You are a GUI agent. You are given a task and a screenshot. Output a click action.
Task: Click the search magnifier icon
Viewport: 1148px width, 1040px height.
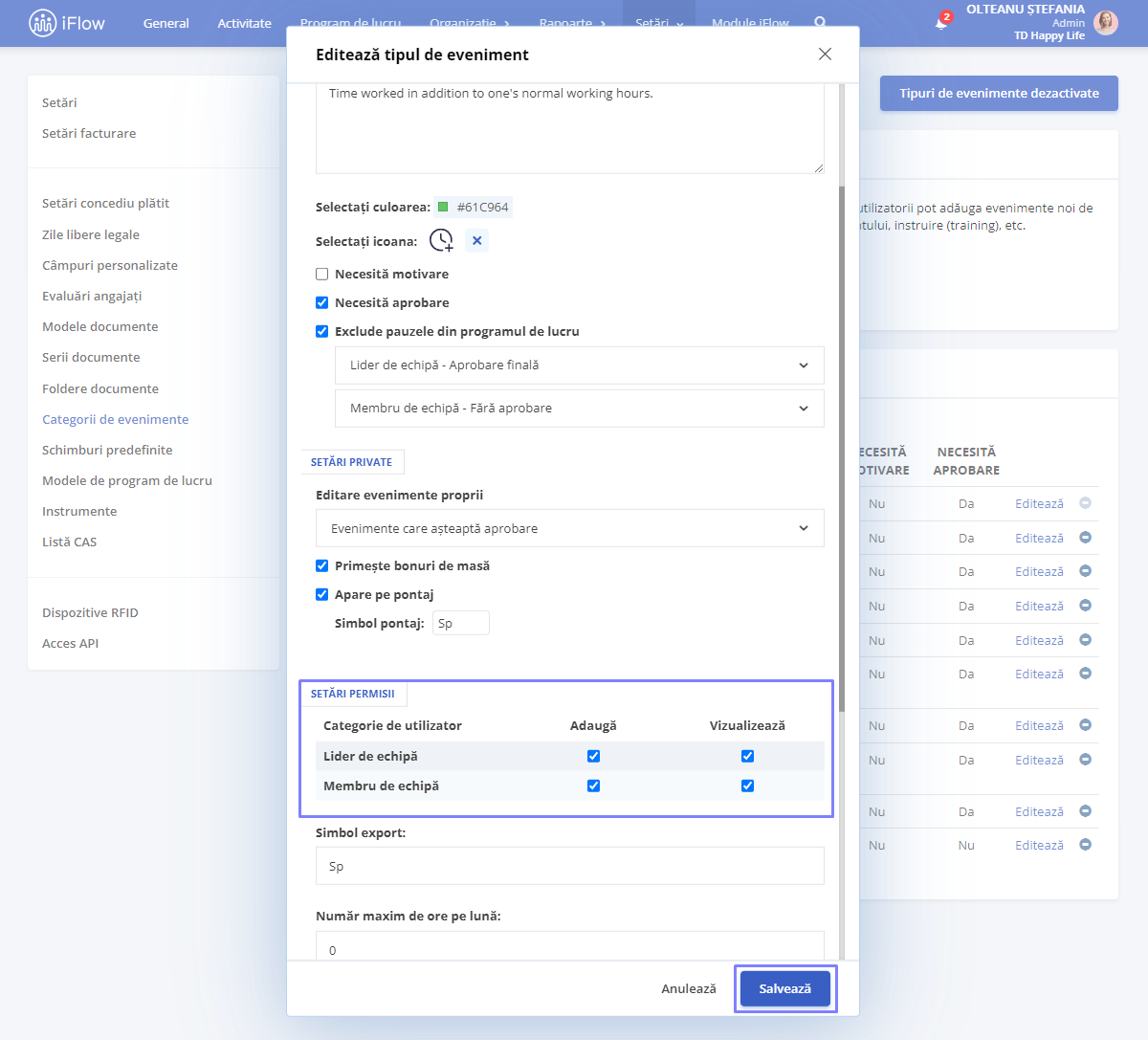pos(820,22)
